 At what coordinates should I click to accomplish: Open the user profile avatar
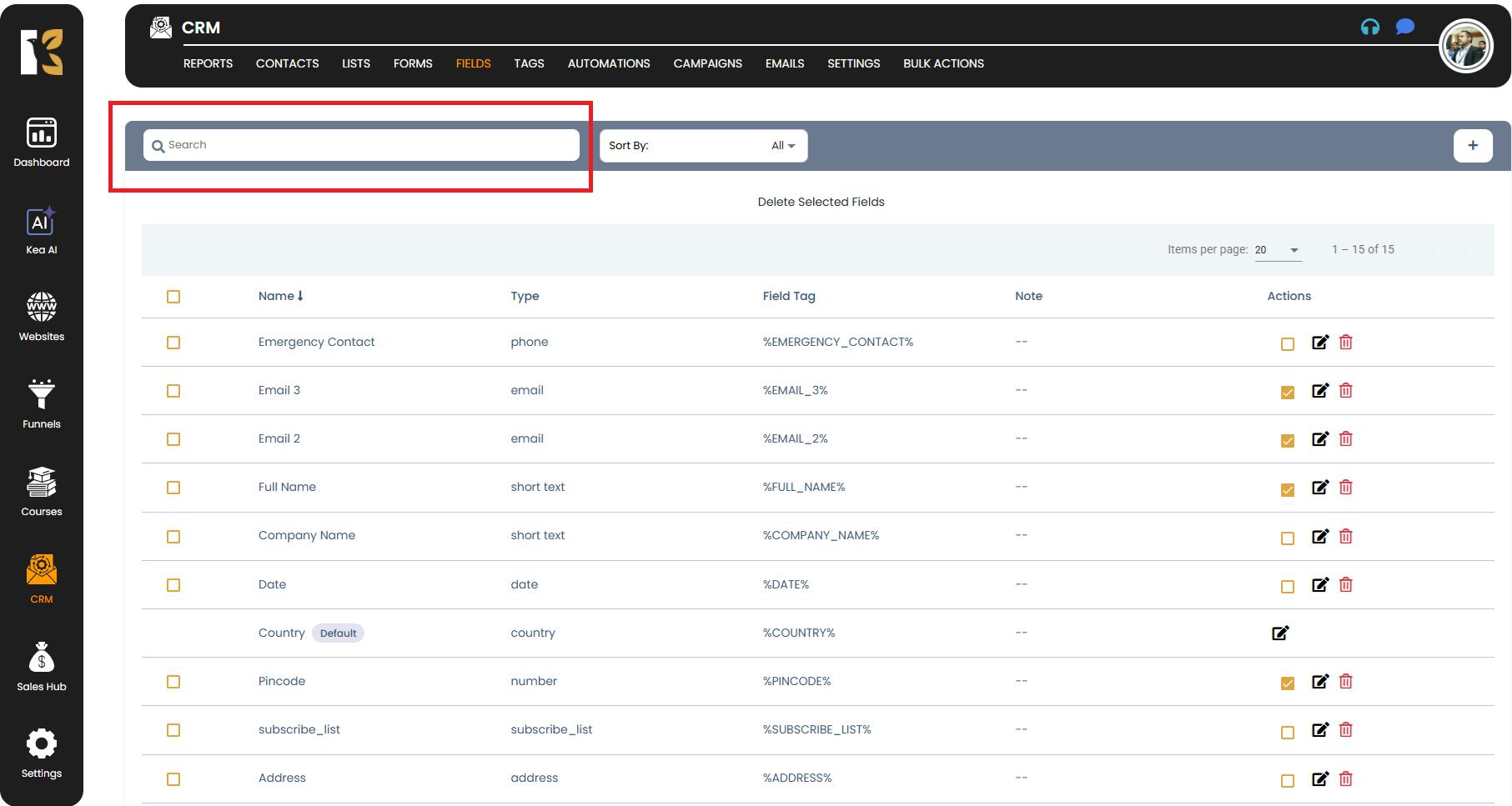click(1465, 47)
